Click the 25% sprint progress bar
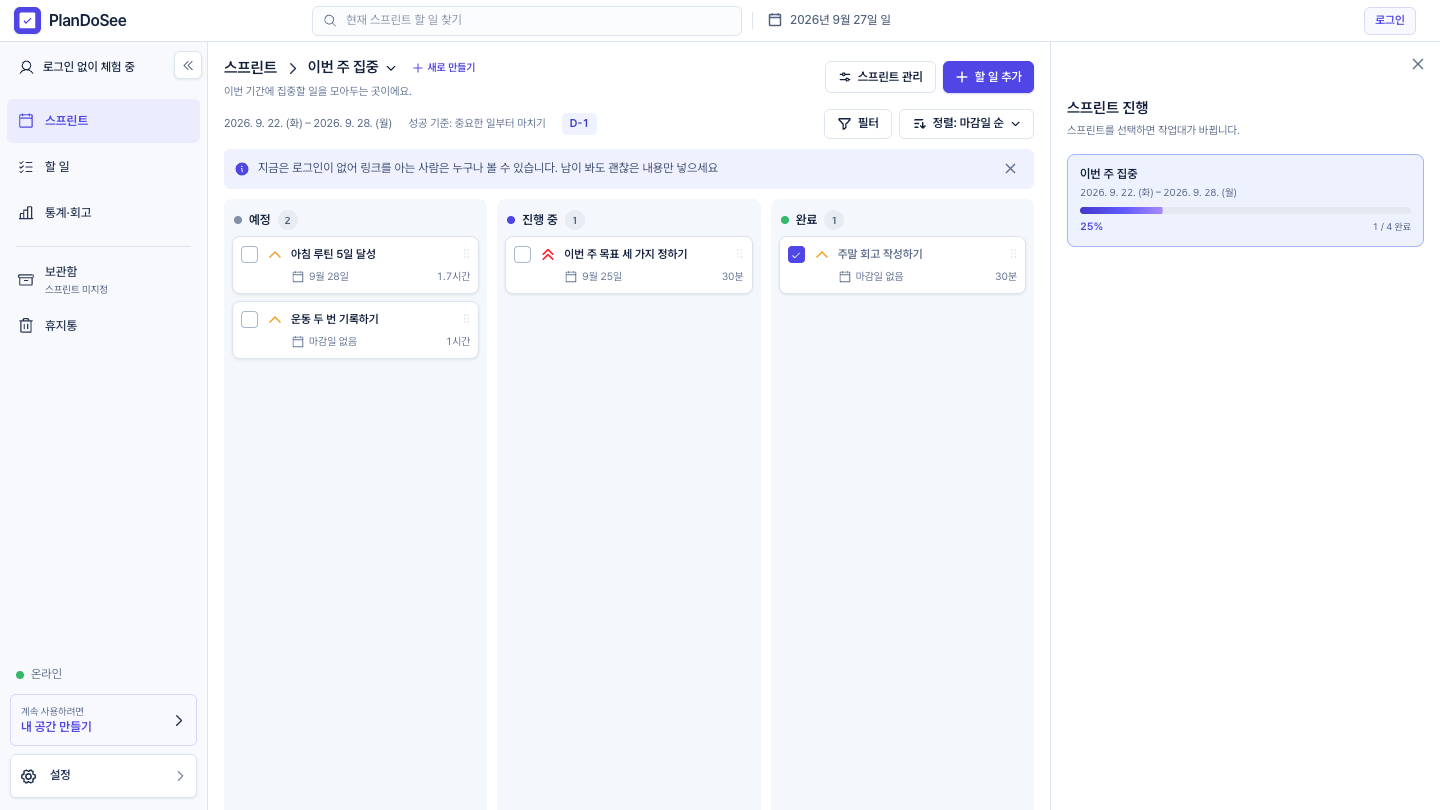The height and width of the screenshot is (810, 1440). pos(1245,210)
